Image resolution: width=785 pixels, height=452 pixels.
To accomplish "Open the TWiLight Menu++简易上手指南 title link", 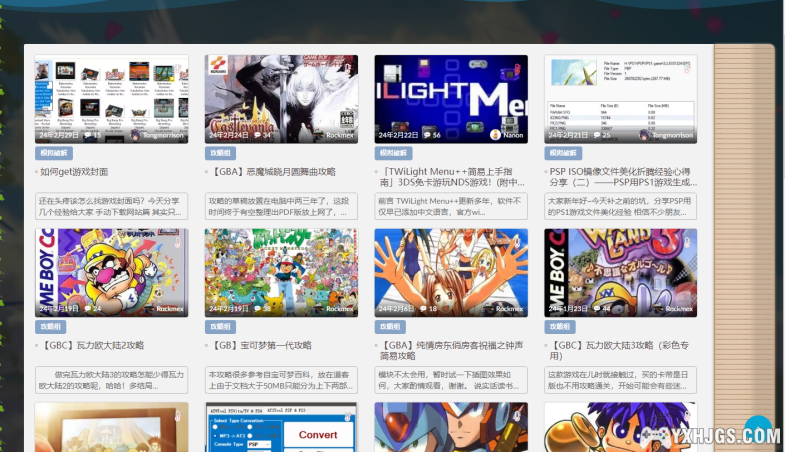I will click(x=450, y=177).
